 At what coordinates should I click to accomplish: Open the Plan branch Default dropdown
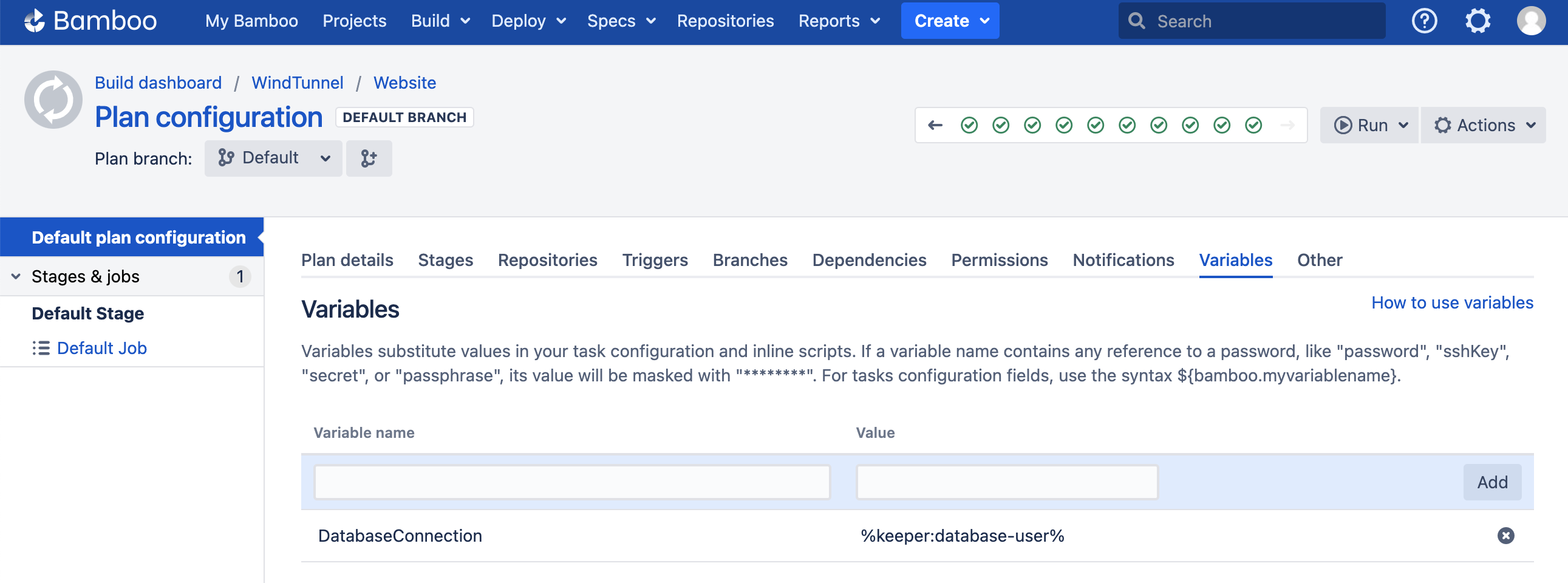[x=273, y=159]
